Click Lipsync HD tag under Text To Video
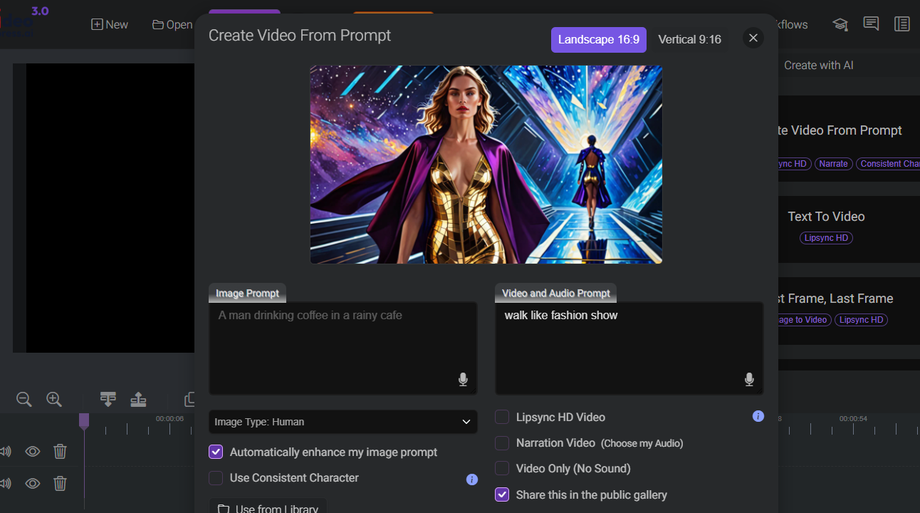 (826, 238)
